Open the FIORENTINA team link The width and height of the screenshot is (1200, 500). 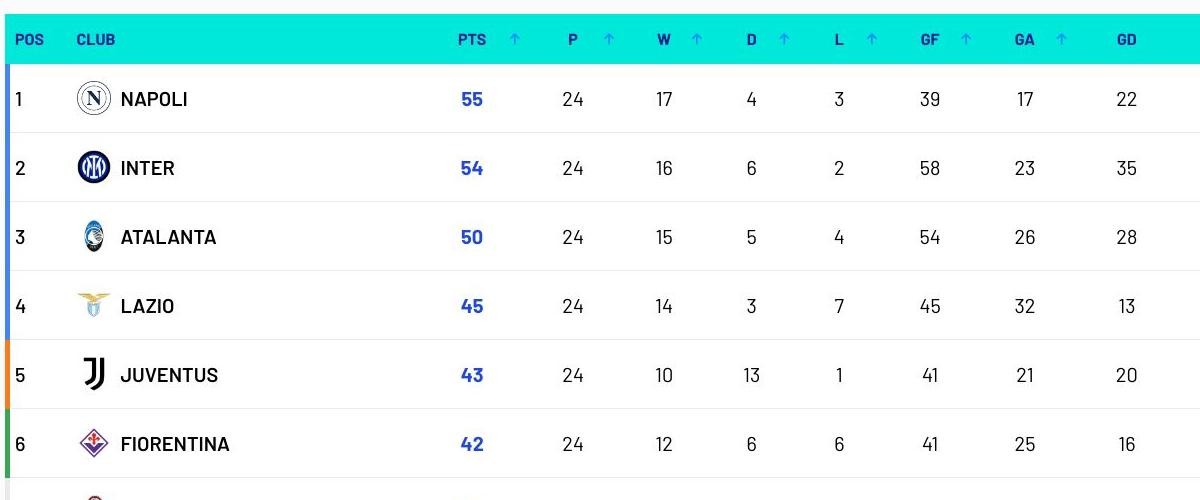175,444
